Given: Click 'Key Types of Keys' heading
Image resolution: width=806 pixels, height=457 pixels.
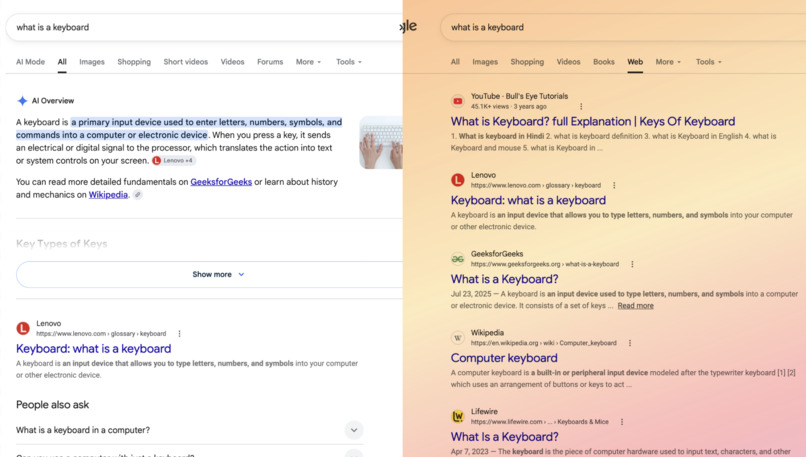Looking at the screenshot, I should tap(62, 244).
